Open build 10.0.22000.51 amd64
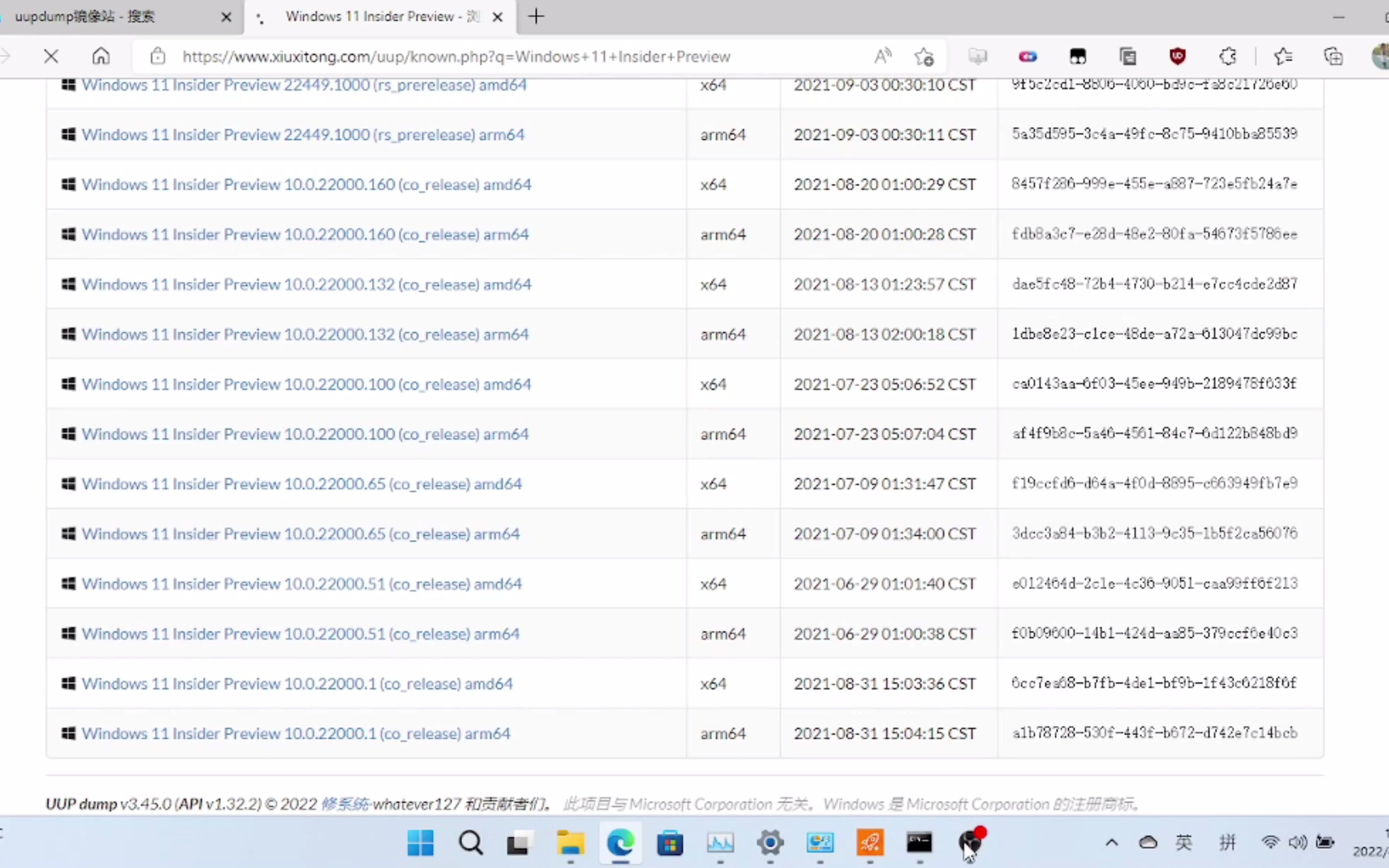The height and width of the screenshot is (868, 1389). coord(301,584)
